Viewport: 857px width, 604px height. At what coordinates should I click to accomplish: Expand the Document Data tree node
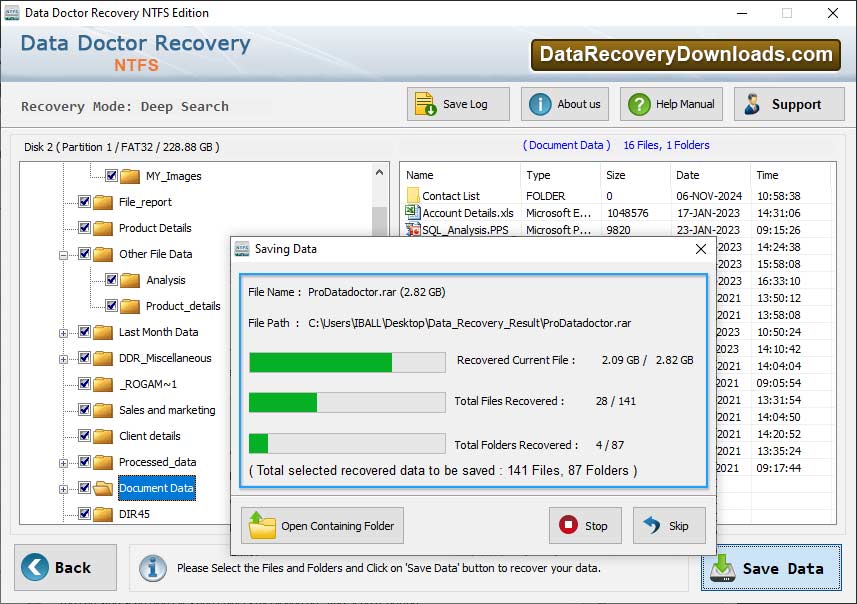tap(63, 489)
